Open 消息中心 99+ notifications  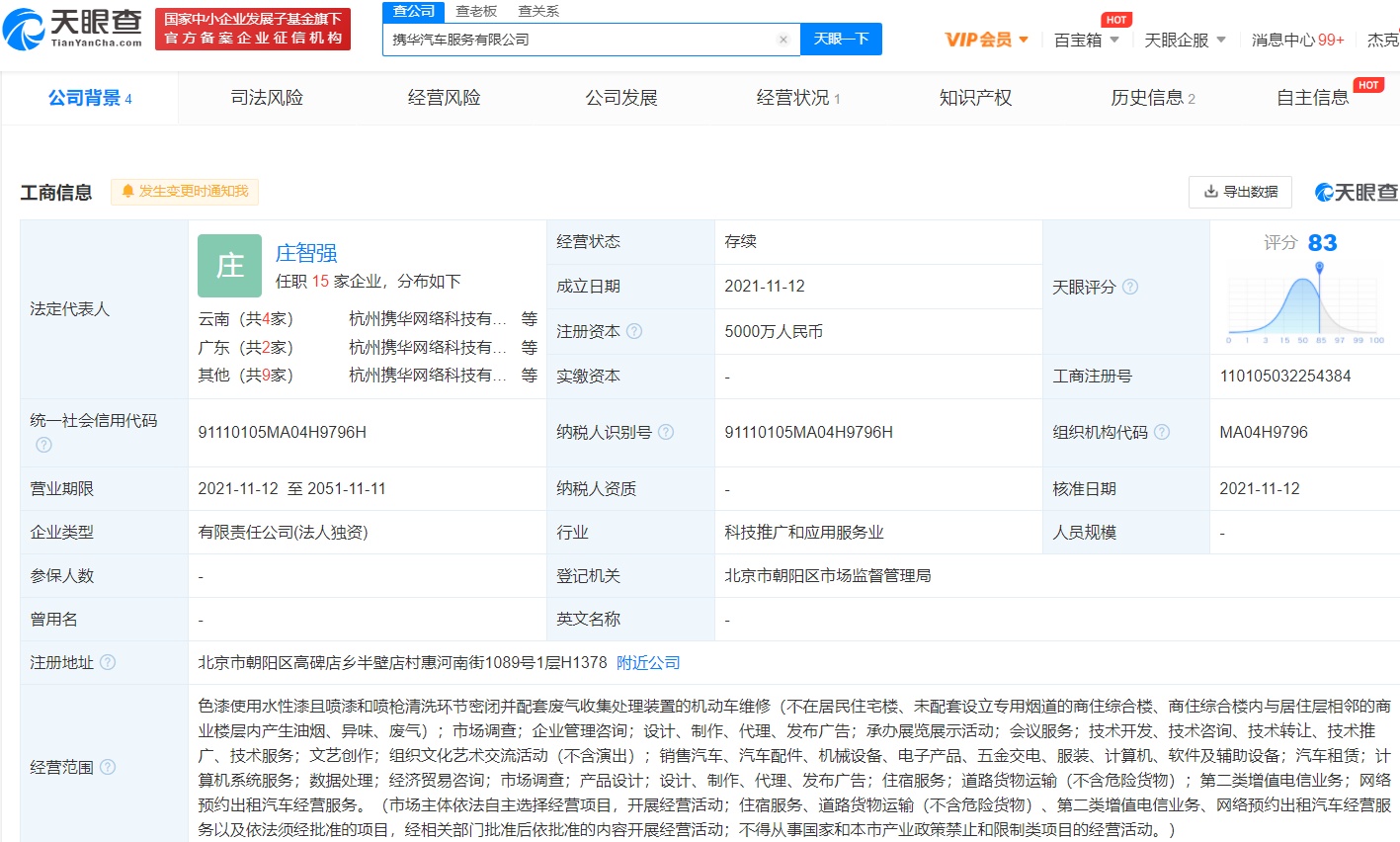(x=1297, y=40)
